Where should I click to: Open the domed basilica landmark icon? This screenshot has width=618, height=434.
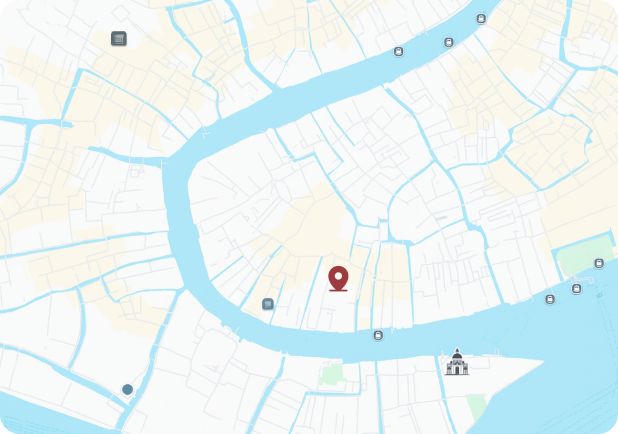(457, 362)
